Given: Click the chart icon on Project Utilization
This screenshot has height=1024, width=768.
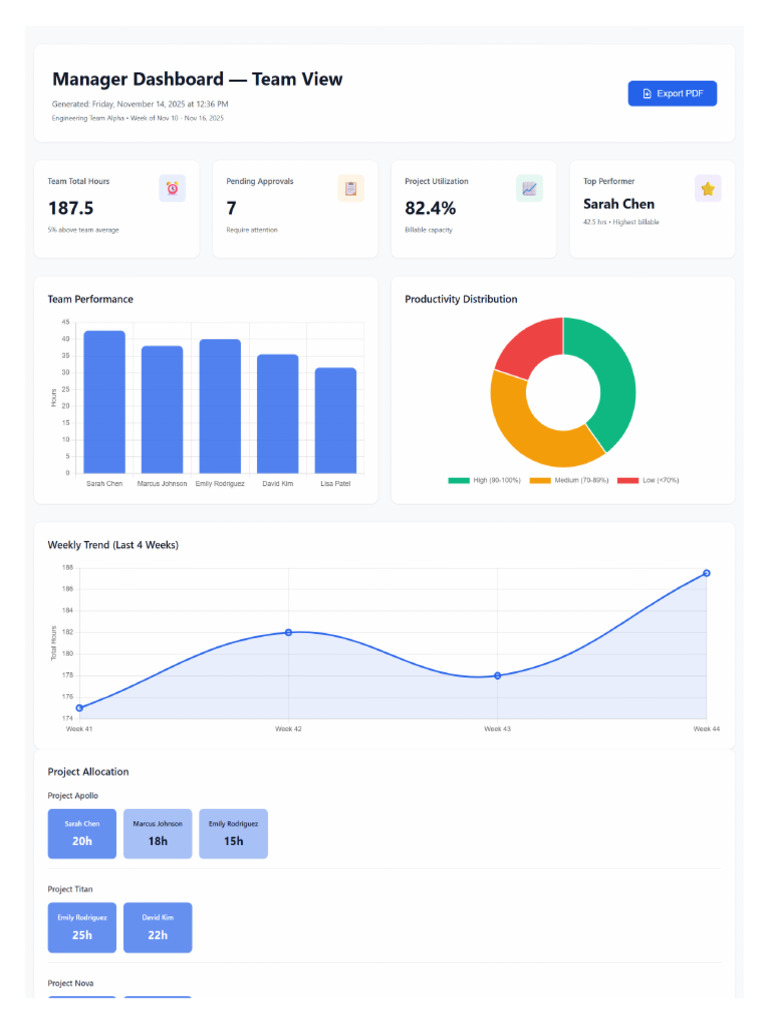Looking at the screenshot, I should 529,189.
